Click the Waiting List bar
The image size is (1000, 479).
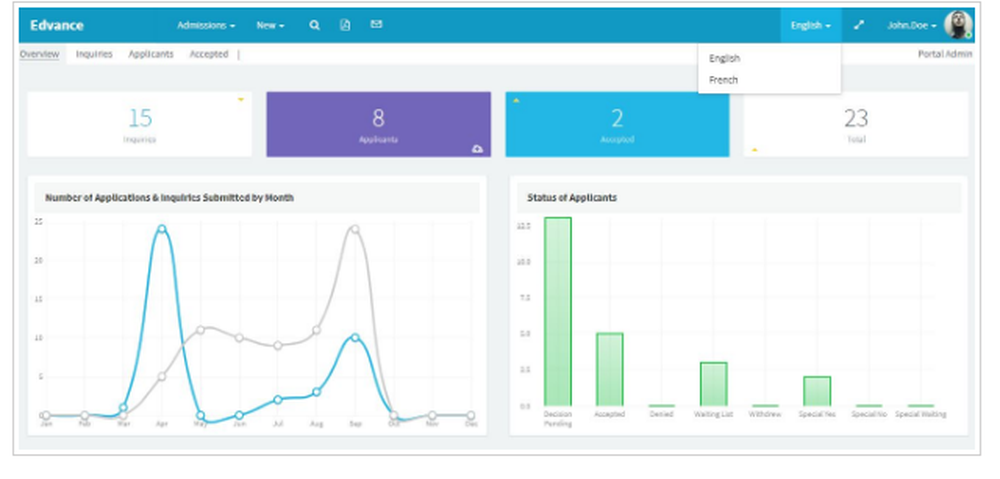pyautogui.click(x=714, y=384)
